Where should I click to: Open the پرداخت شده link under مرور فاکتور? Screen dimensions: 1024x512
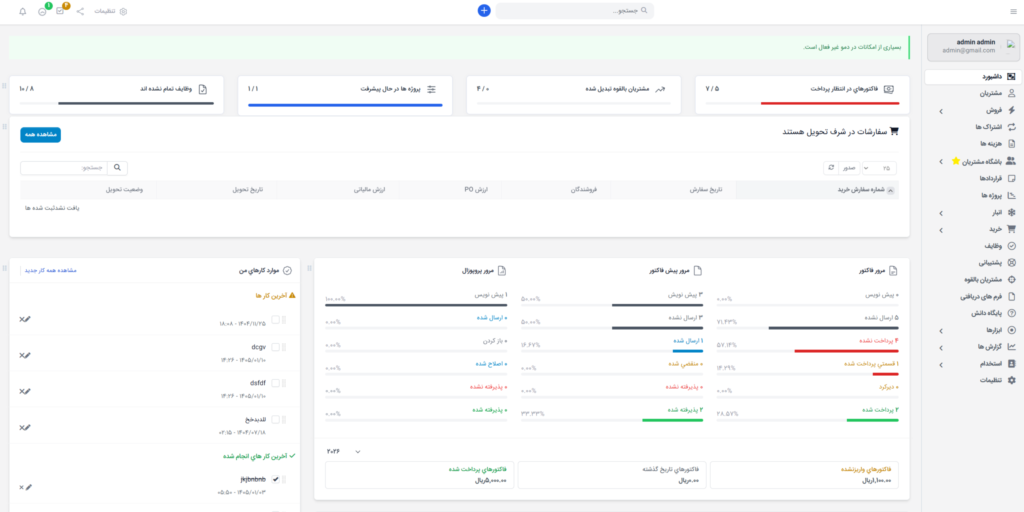tap(877, 409)
